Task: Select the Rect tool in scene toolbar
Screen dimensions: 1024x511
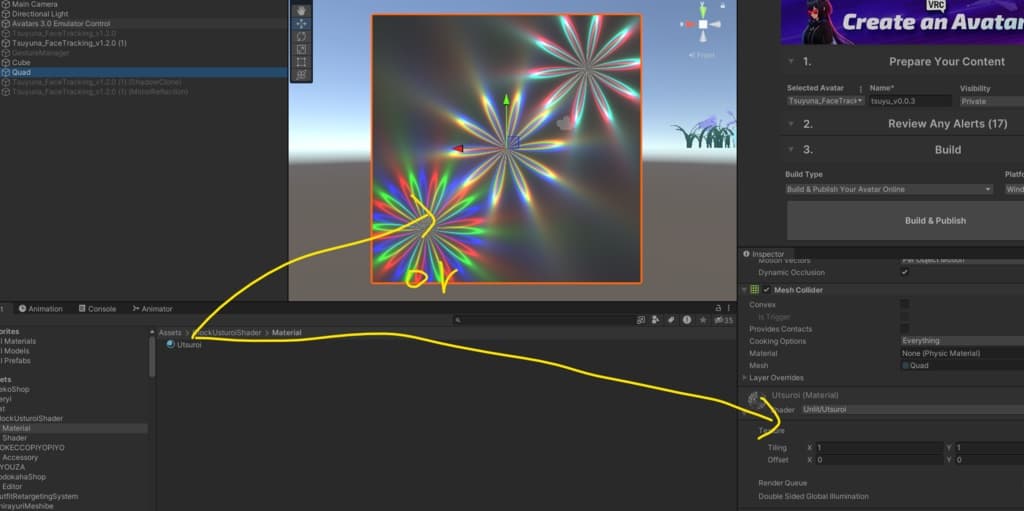Action: (x=301, y=62)
